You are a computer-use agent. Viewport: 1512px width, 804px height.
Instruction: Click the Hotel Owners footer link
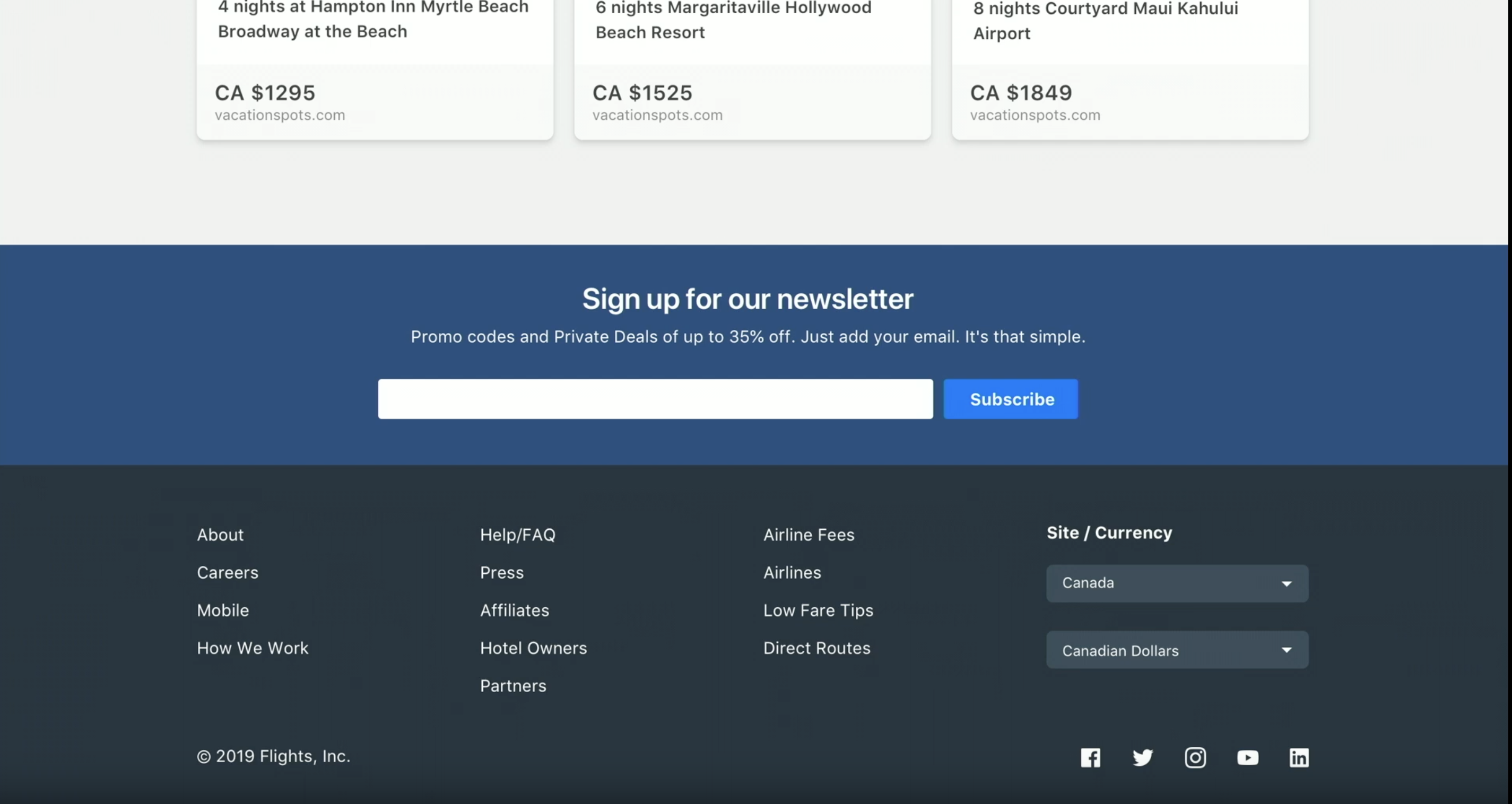(x=534, y=648)
